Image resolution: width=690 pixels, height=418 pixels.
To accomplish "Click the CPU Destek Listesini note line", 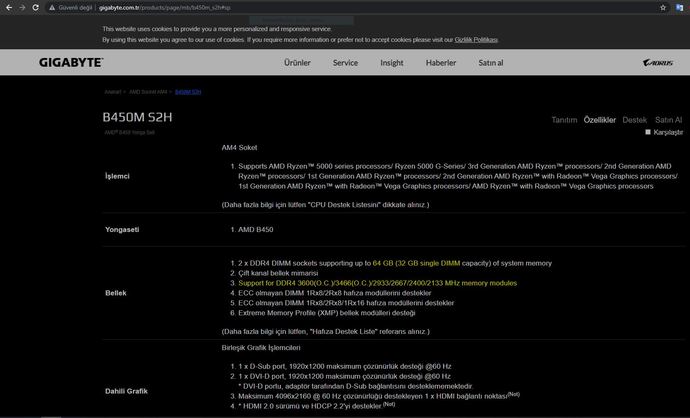I will tap(325, 205).
